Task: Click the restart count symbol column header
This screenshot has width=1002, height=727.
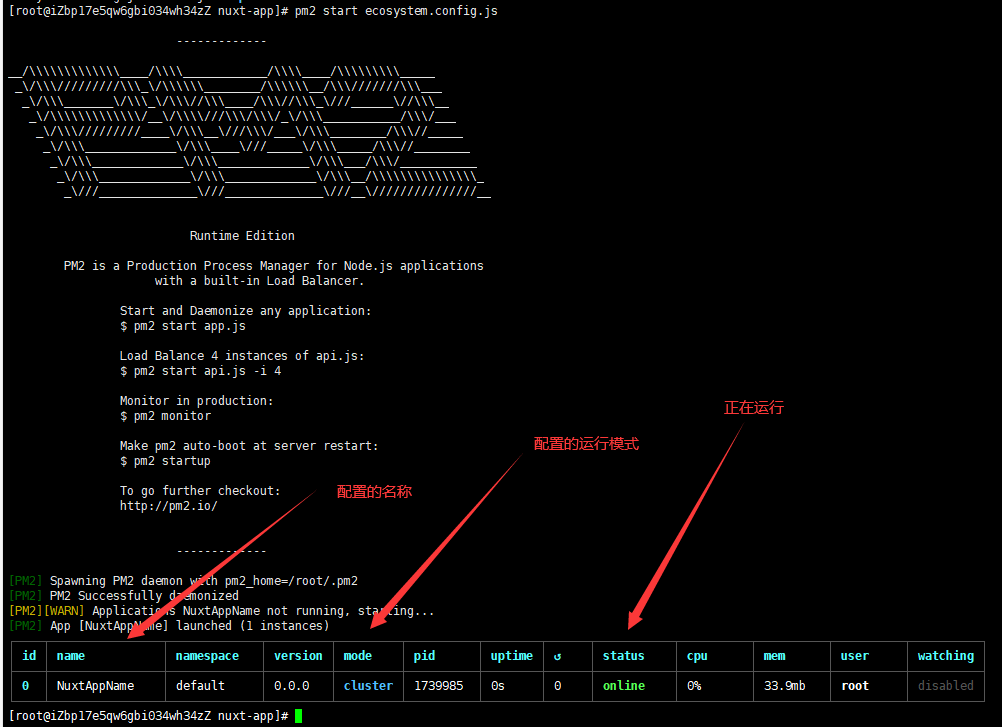Action: [x=558, y=656]
